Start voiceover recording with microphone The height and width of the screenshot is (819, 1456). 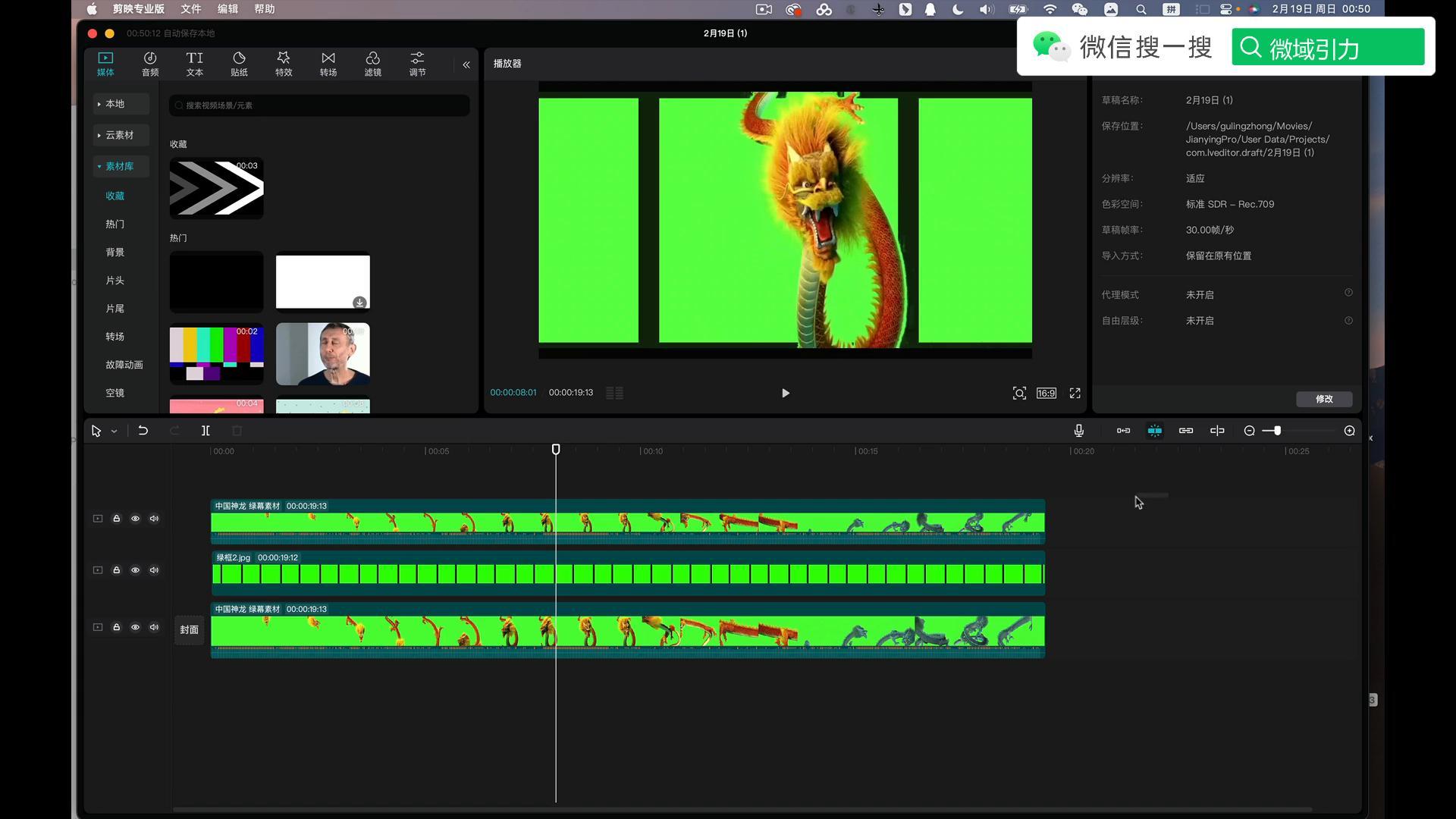point(1079,431)
